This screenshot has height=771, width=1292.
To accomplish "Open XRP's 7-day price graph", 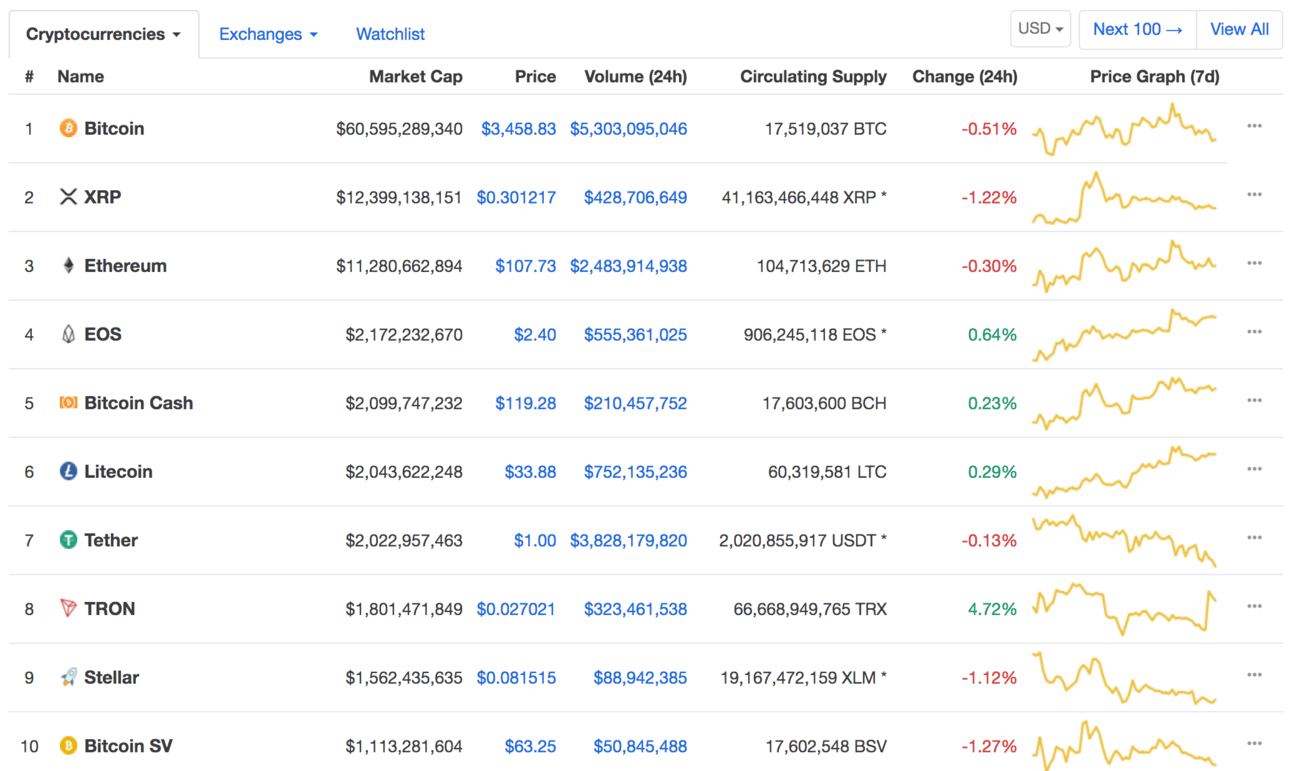I will tap(1125, 198).
